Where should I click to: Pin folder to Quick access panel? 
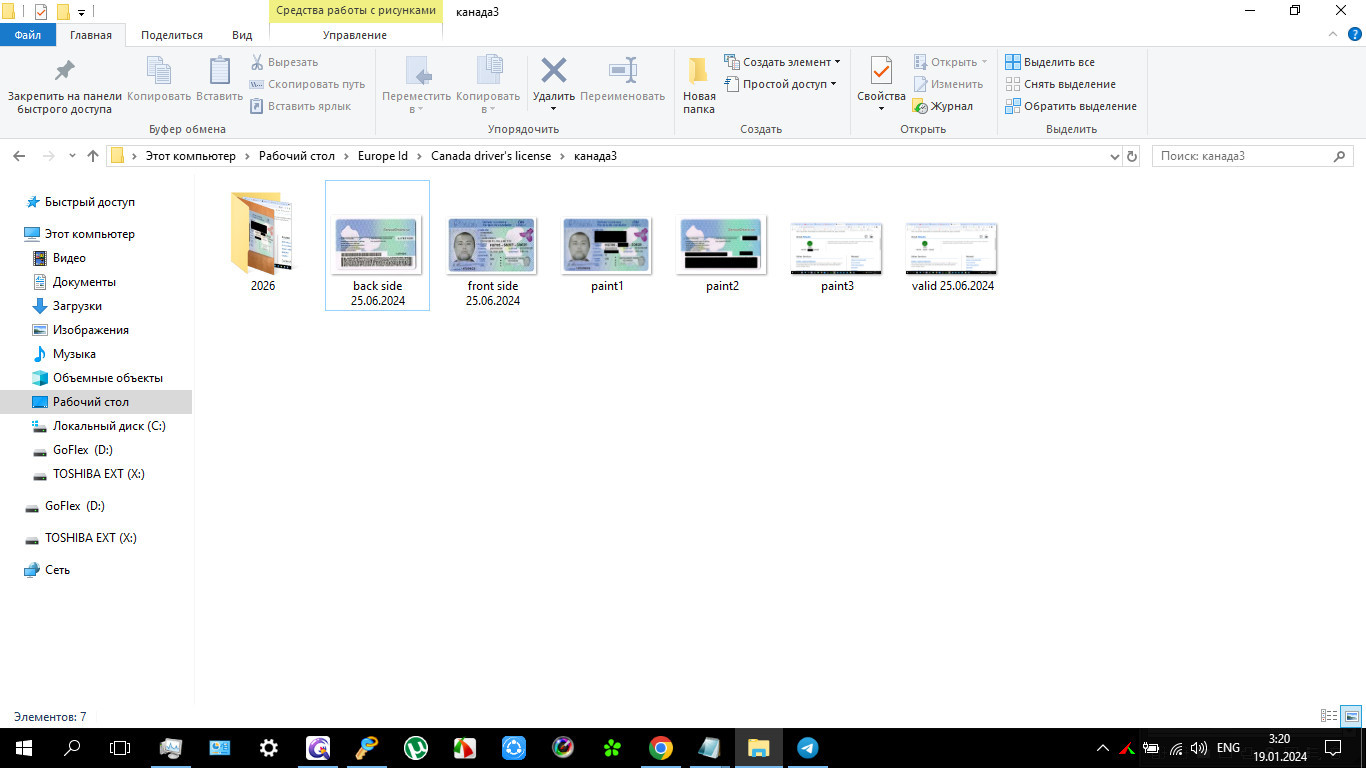tap(64, 86)
